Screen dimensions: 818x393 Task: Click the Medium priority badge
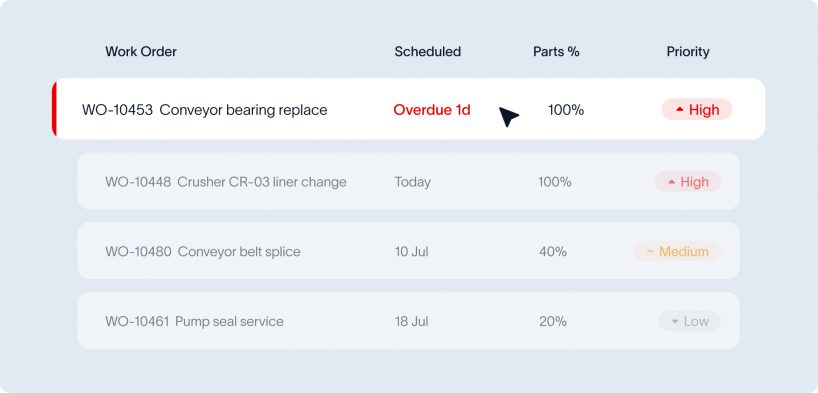677,252
